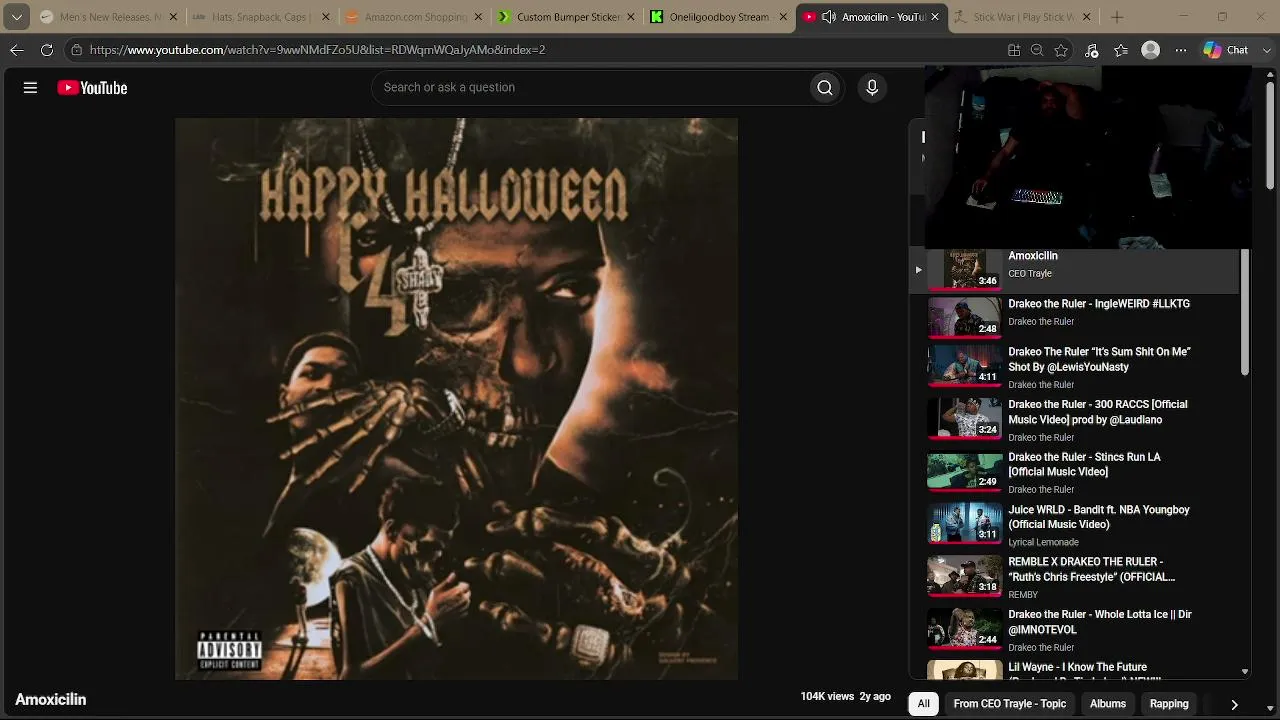
Task: Select the All filter chip
Action: point(924,704)
